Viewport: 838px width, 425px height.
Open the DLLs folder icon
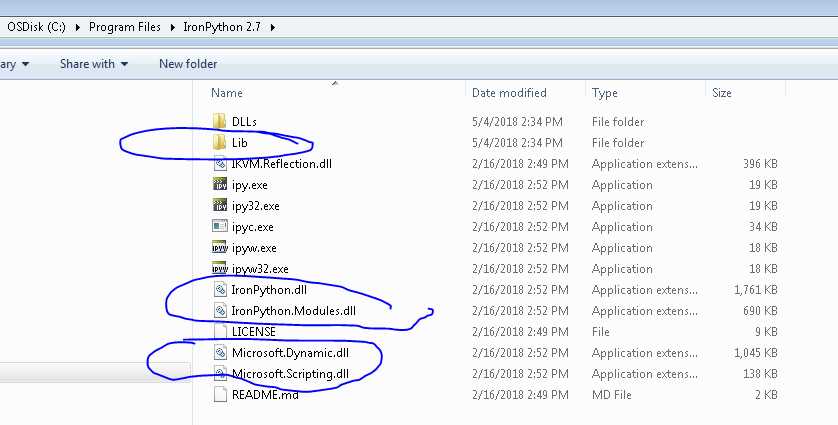(x=219, y=121)
